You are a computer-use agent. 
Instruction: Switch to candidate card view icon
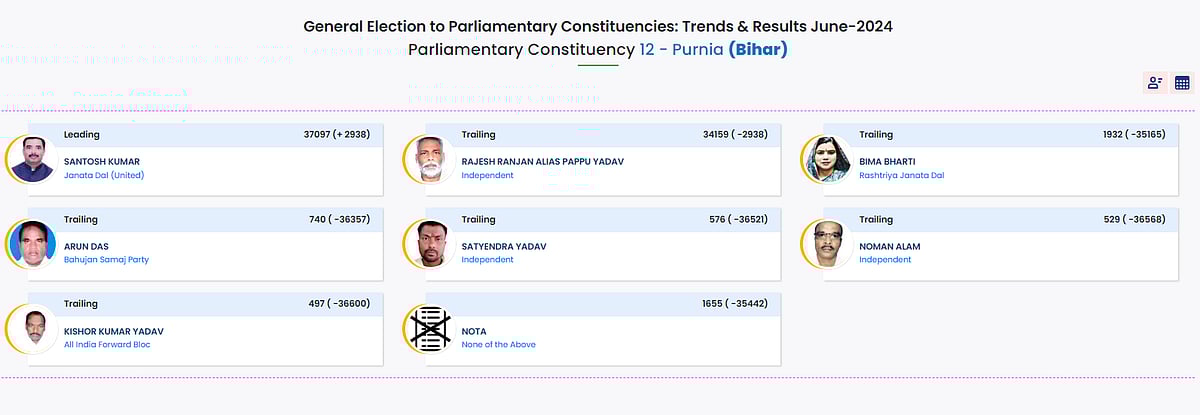[x=1154, y=83]
